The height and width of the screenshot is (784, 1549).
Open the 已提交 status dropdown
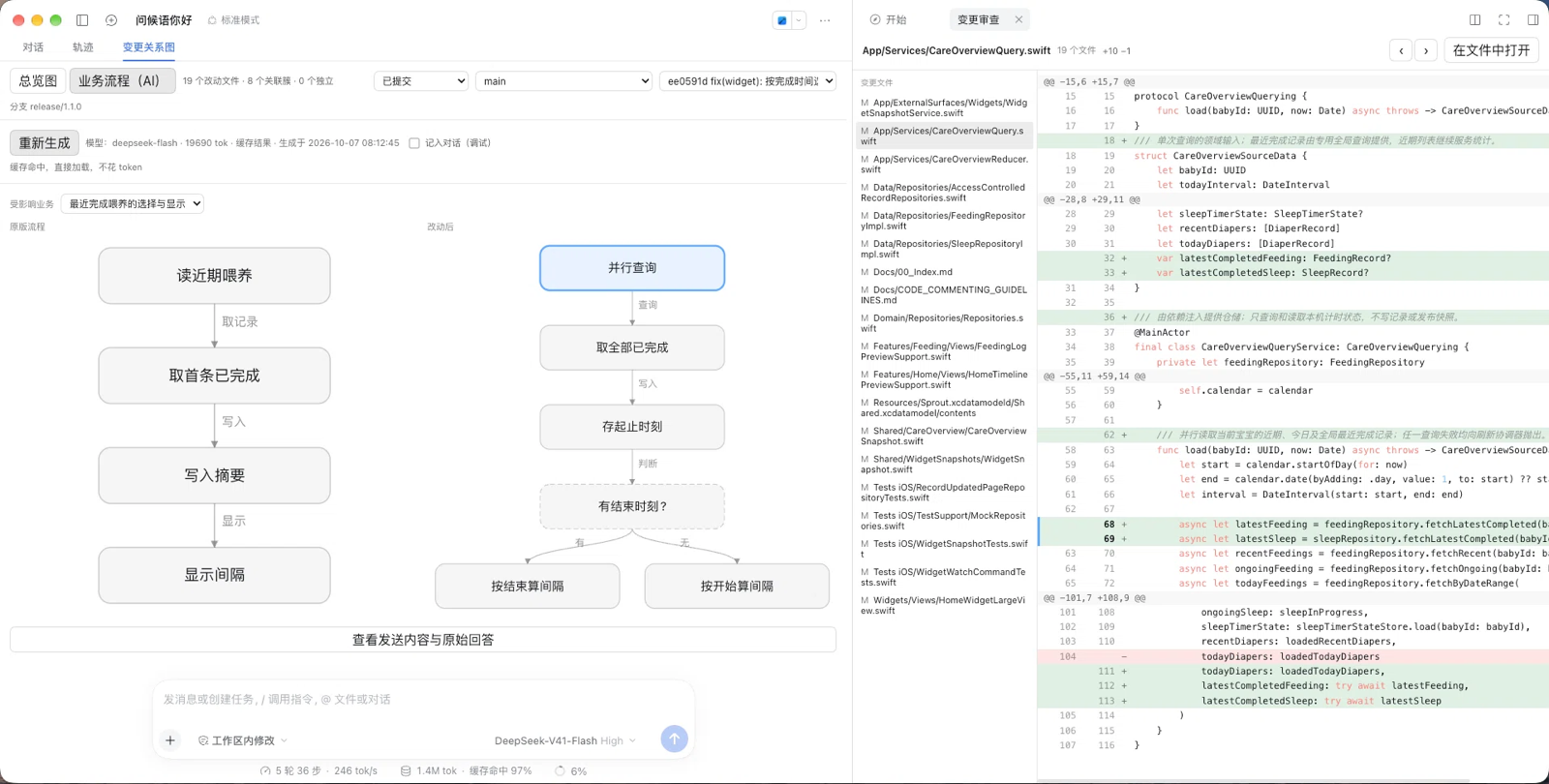click(421, 81)
